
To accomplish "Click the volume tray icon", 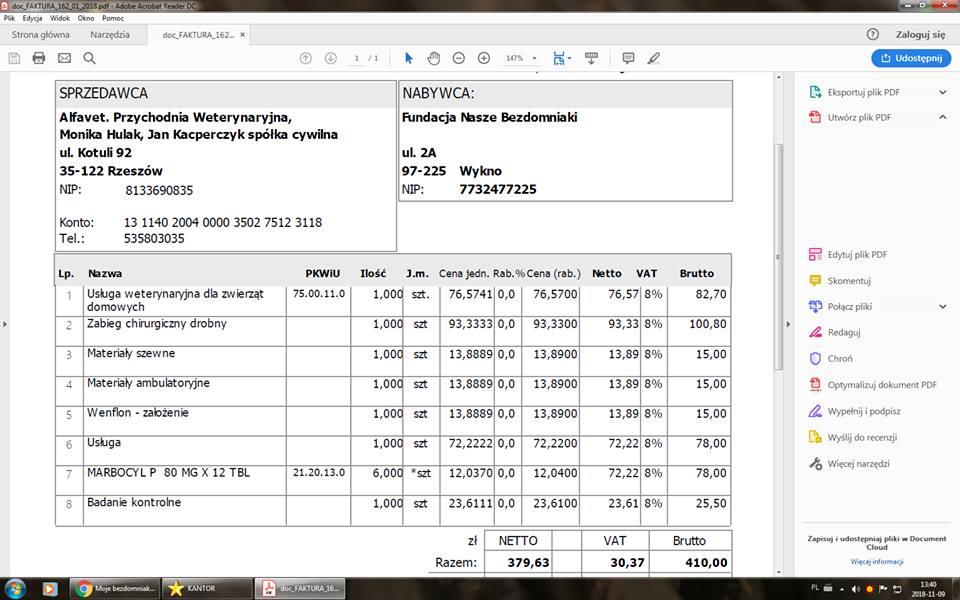I will point(855,589).
